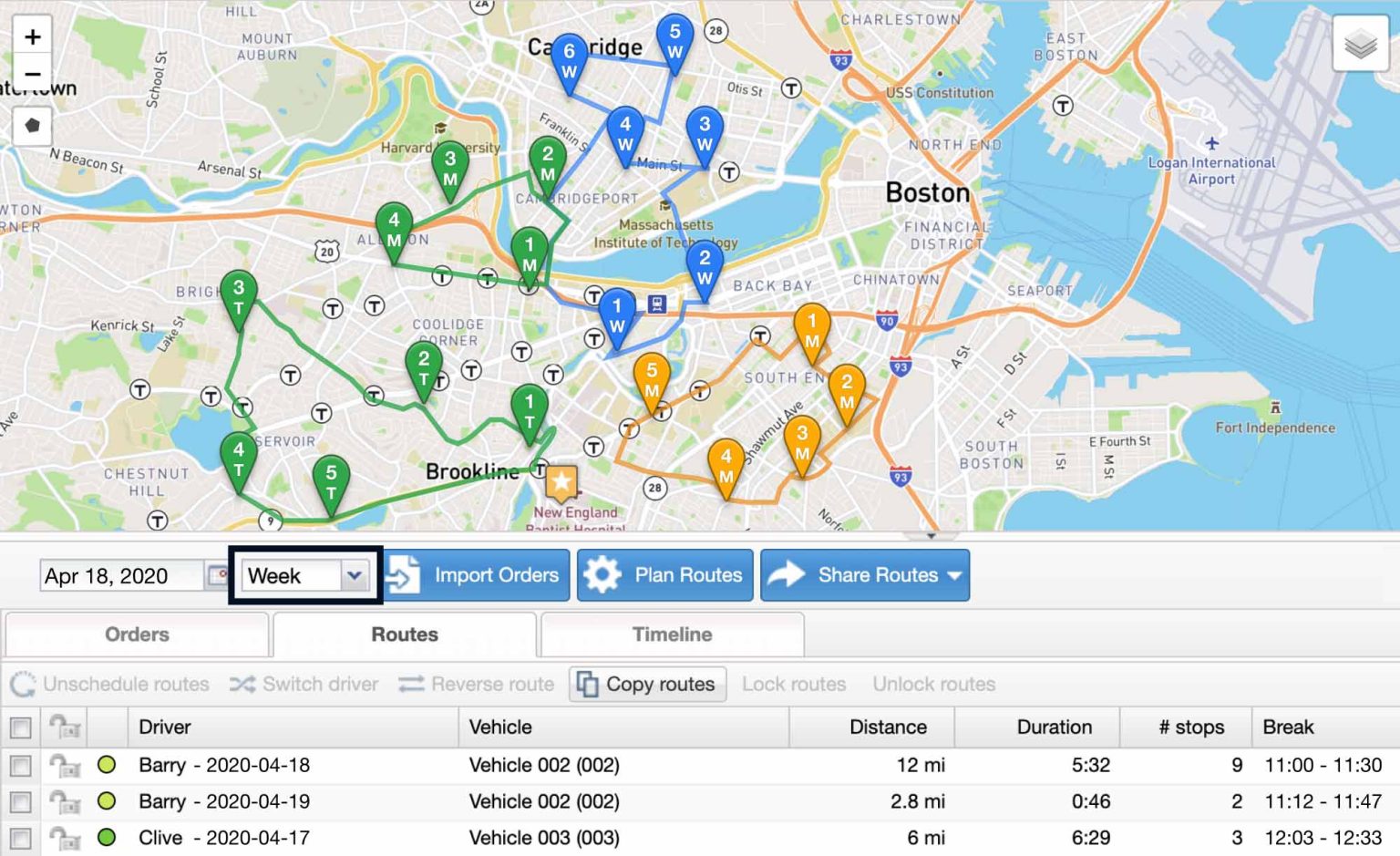Open the Timeline tab

tap(673, 634)
